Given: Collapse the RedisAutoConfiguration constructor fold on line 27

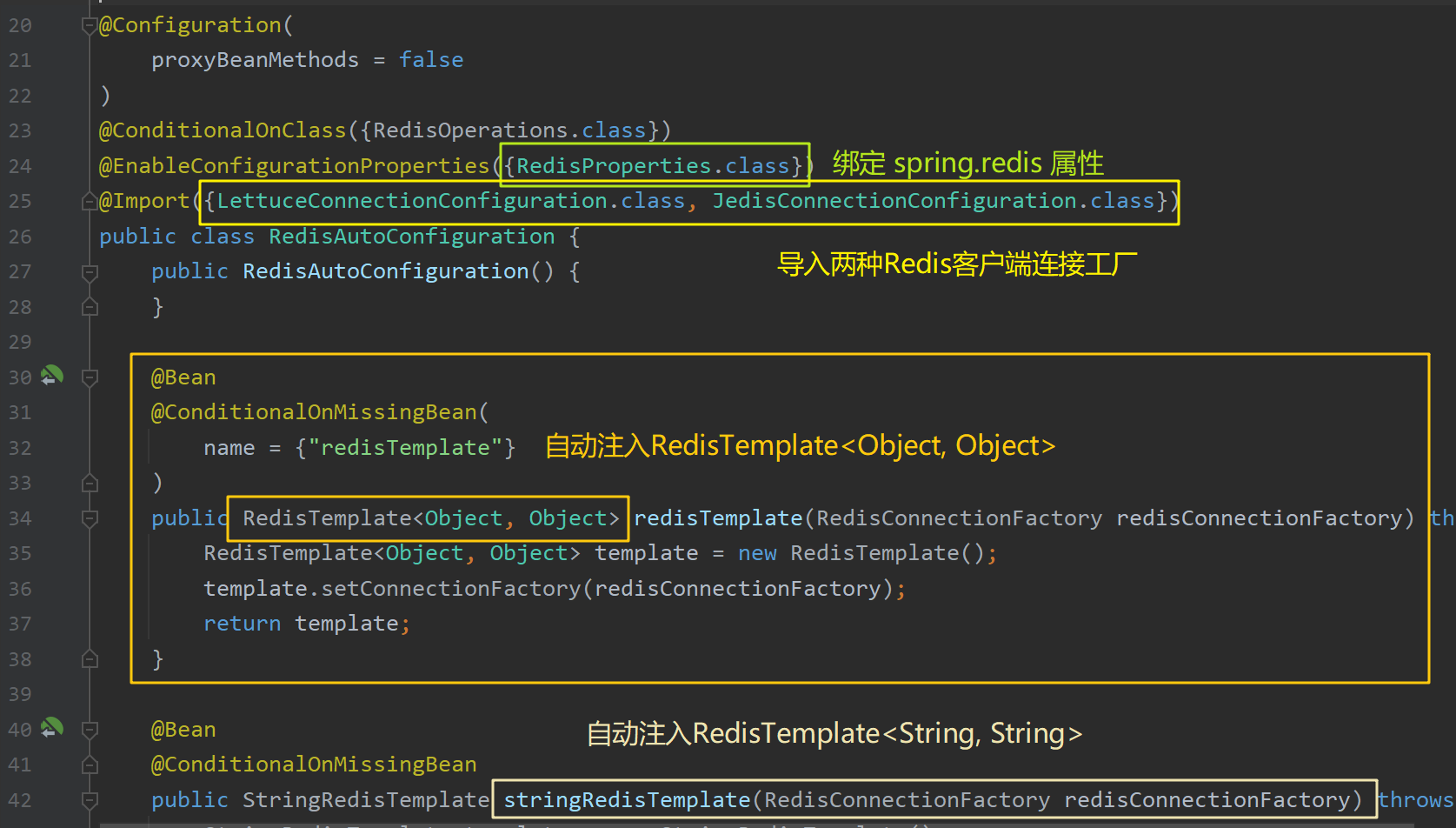Looking at the screenshot, I should pos(89,272).
